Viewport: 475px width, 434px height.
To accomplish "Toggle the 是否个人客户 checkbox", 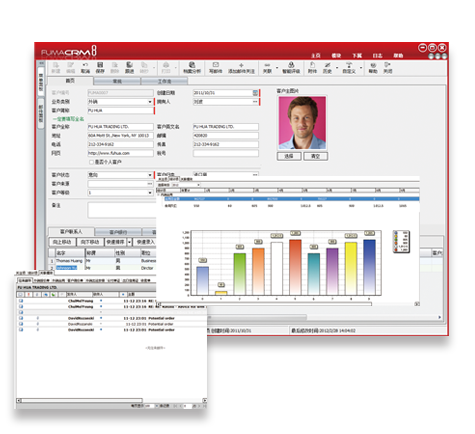I will pyautogui.click(x=91, y=162).
